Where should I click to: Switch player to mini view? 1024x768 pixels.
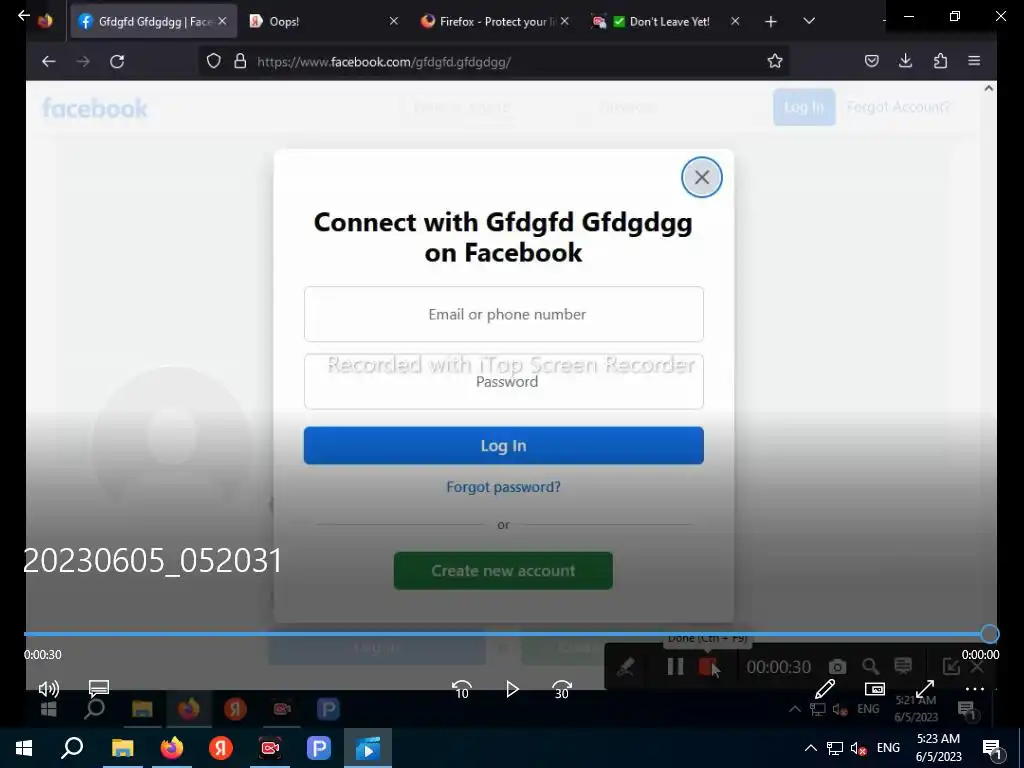pos(874,689)
